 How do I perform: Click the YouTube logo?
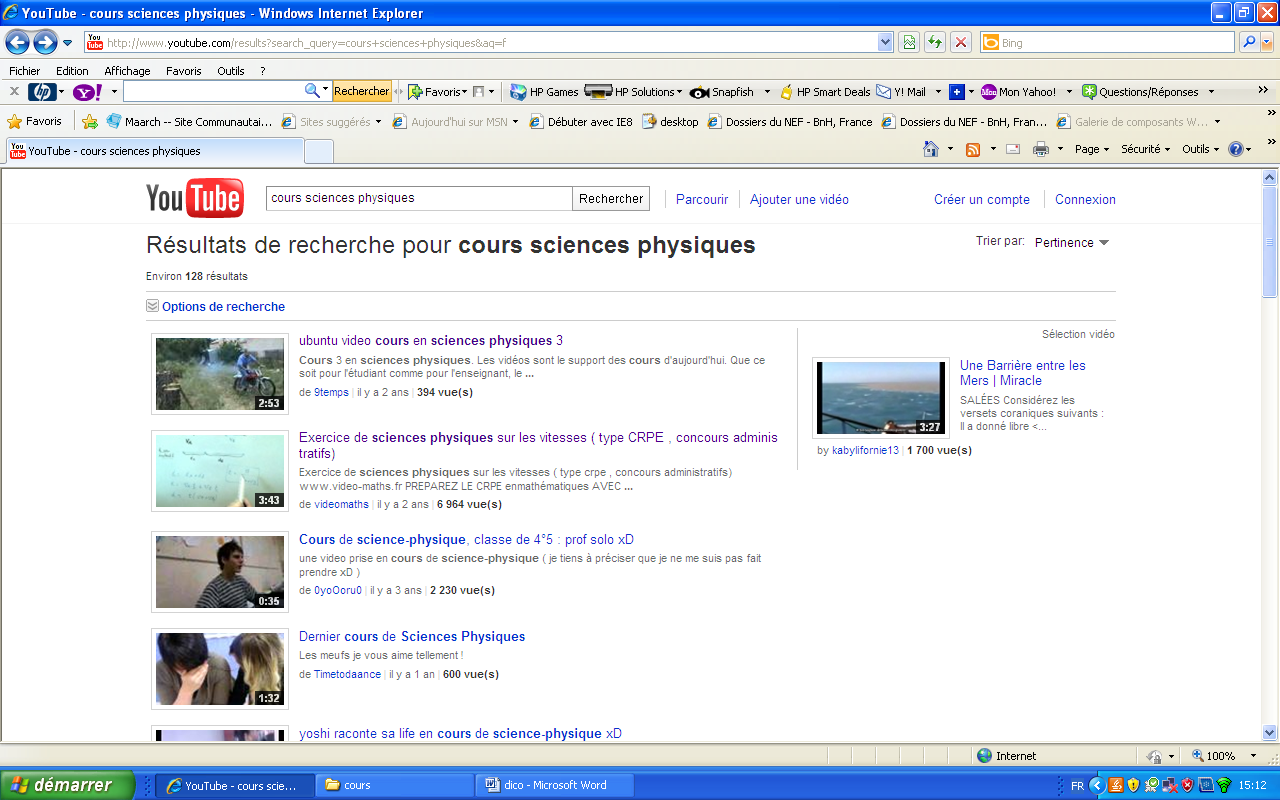point(194,199)
